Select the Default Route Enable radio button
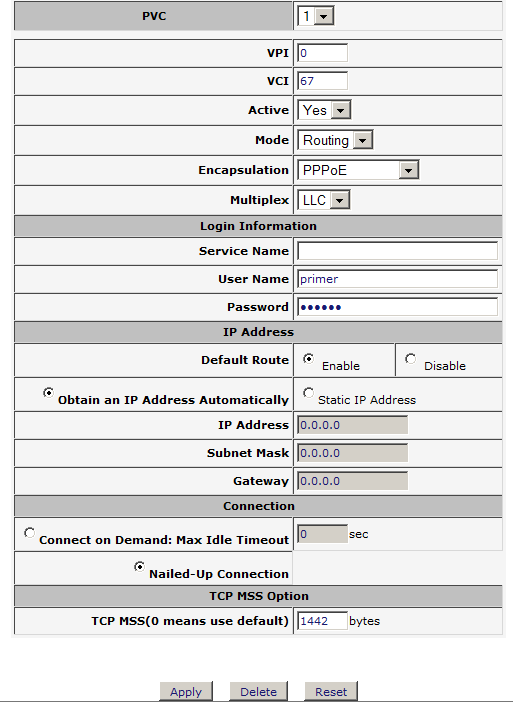The image size is (513, 702). pos(308,359)
